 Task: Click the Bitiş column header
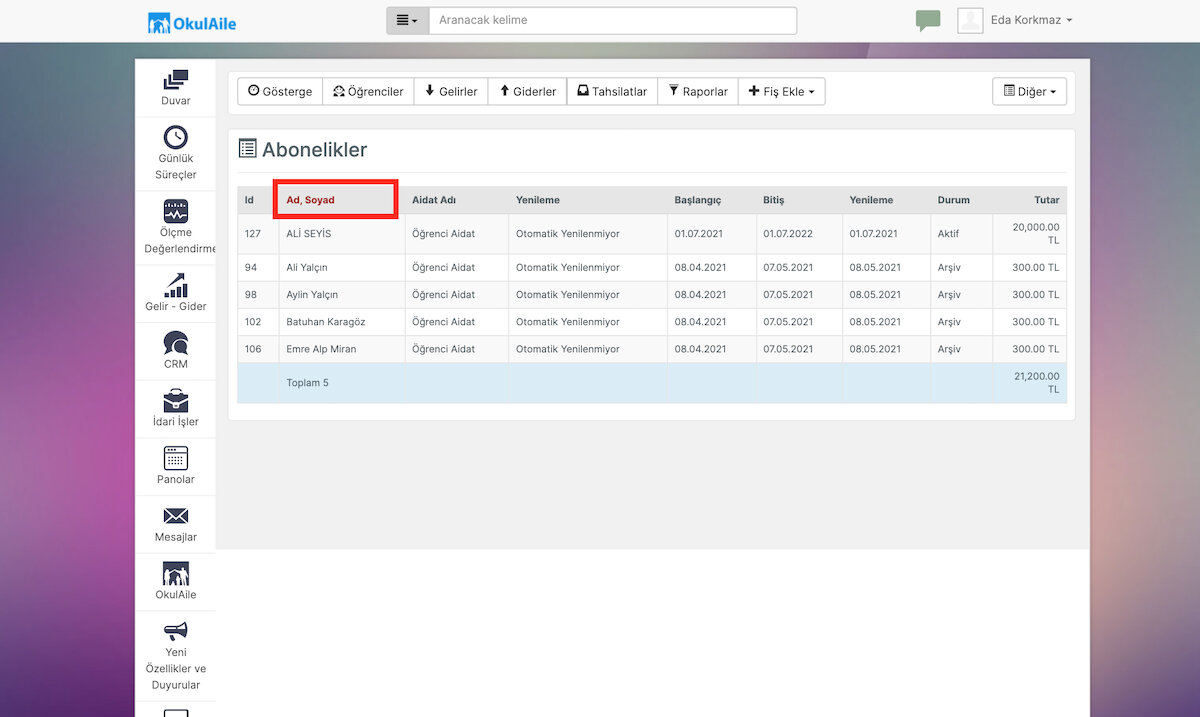coord(774,200)
